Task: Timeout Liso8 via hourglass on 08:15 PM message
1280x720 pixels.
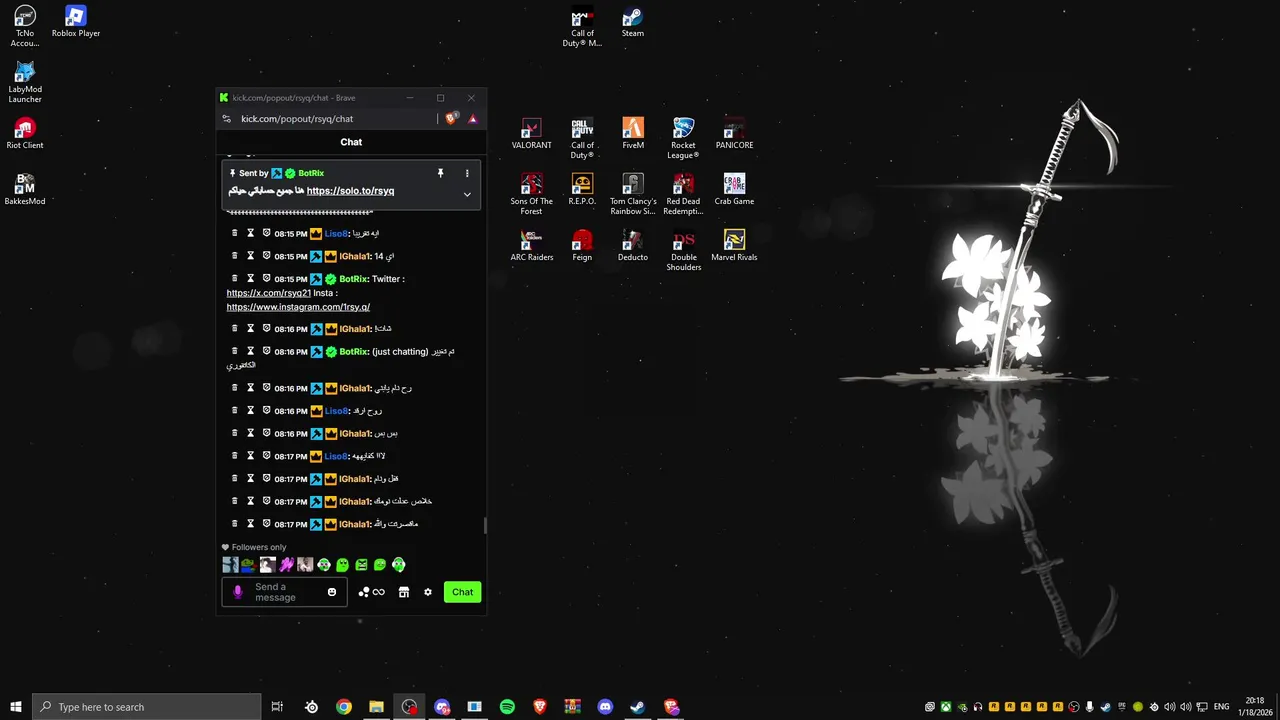Action: 251,233
